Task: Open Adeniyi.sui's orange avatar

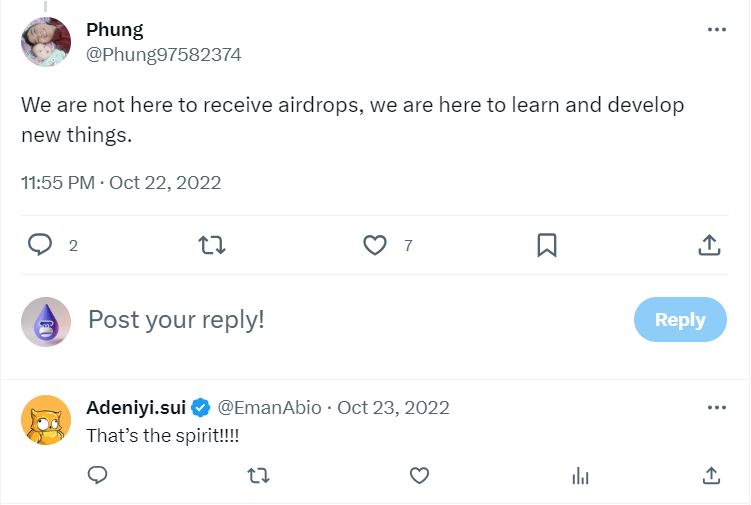Action: 46,420
